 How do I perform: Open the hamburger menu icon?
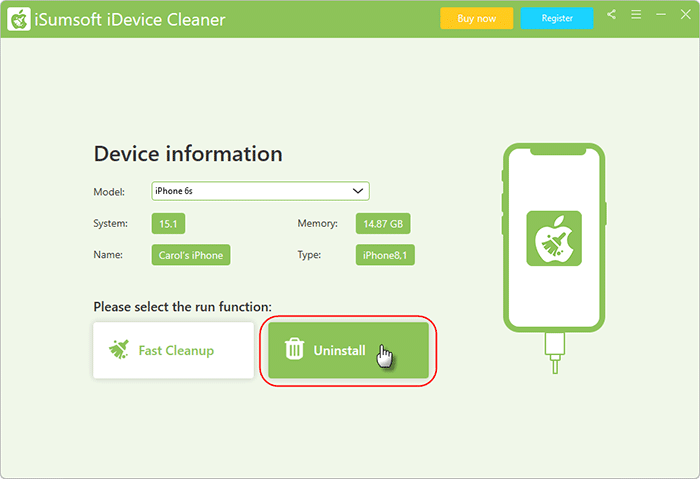(x=636, y=15)
